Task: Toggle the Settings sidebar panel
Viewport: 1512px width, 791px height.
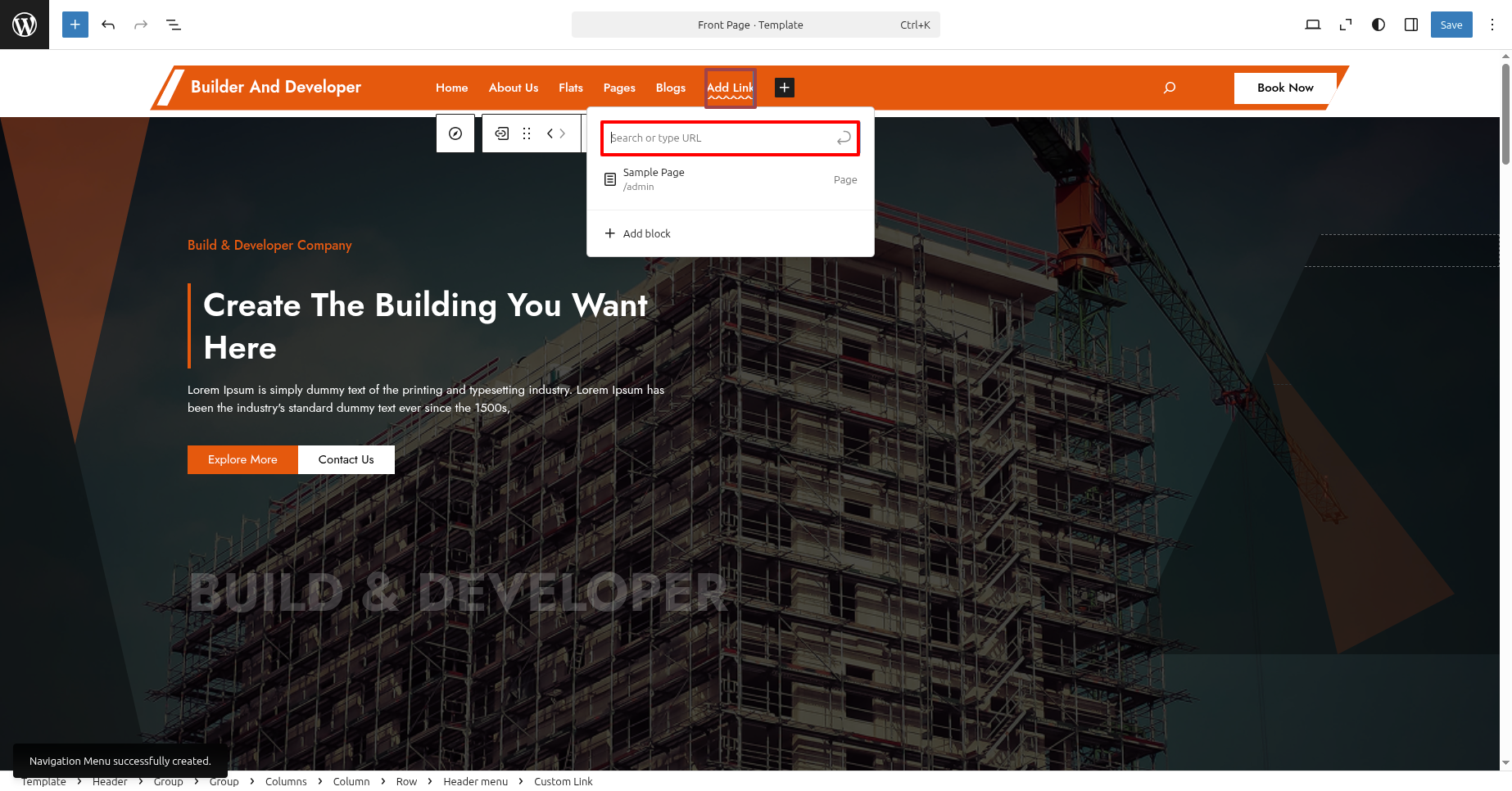Action: (1411, 25)
